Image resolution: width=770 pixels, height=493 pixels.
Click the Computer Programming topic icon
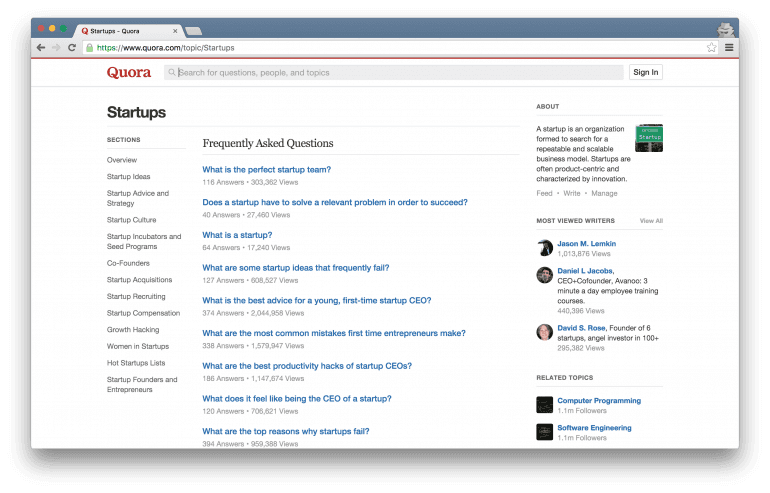point(545,405)
